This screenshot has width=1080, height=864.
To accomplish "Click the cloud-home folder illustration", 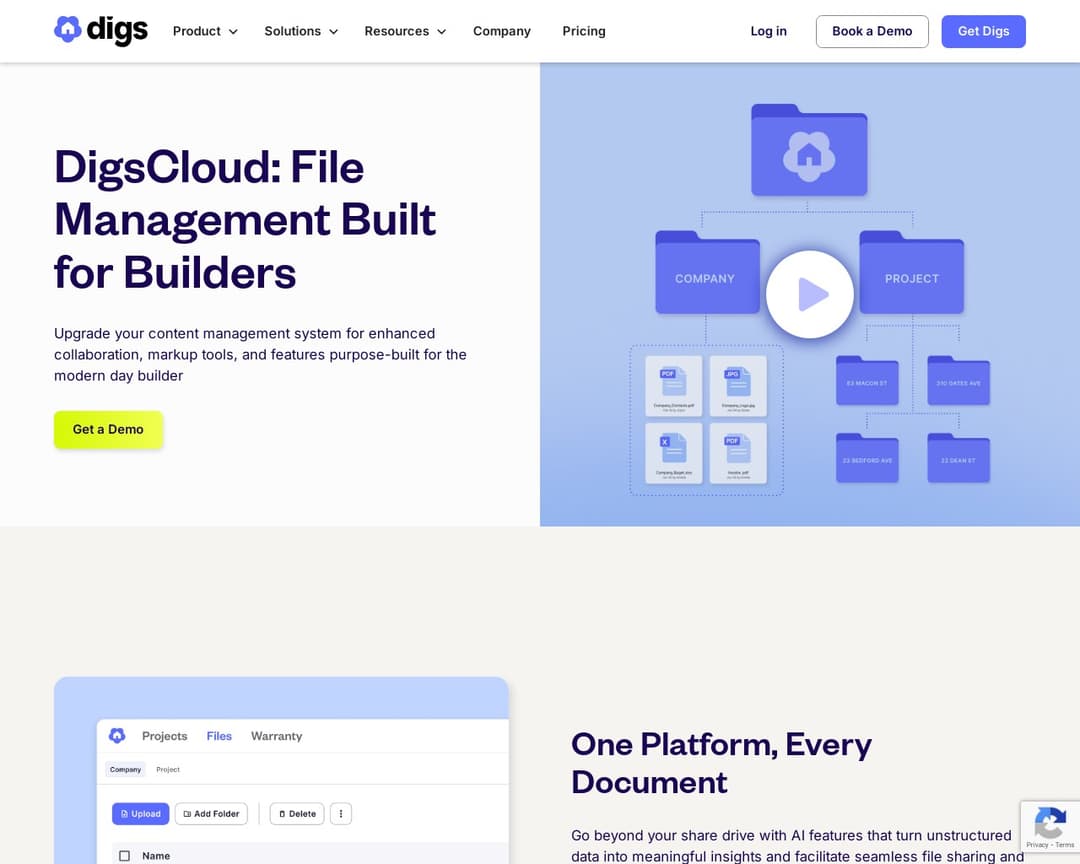I will (x=809, y=150).
